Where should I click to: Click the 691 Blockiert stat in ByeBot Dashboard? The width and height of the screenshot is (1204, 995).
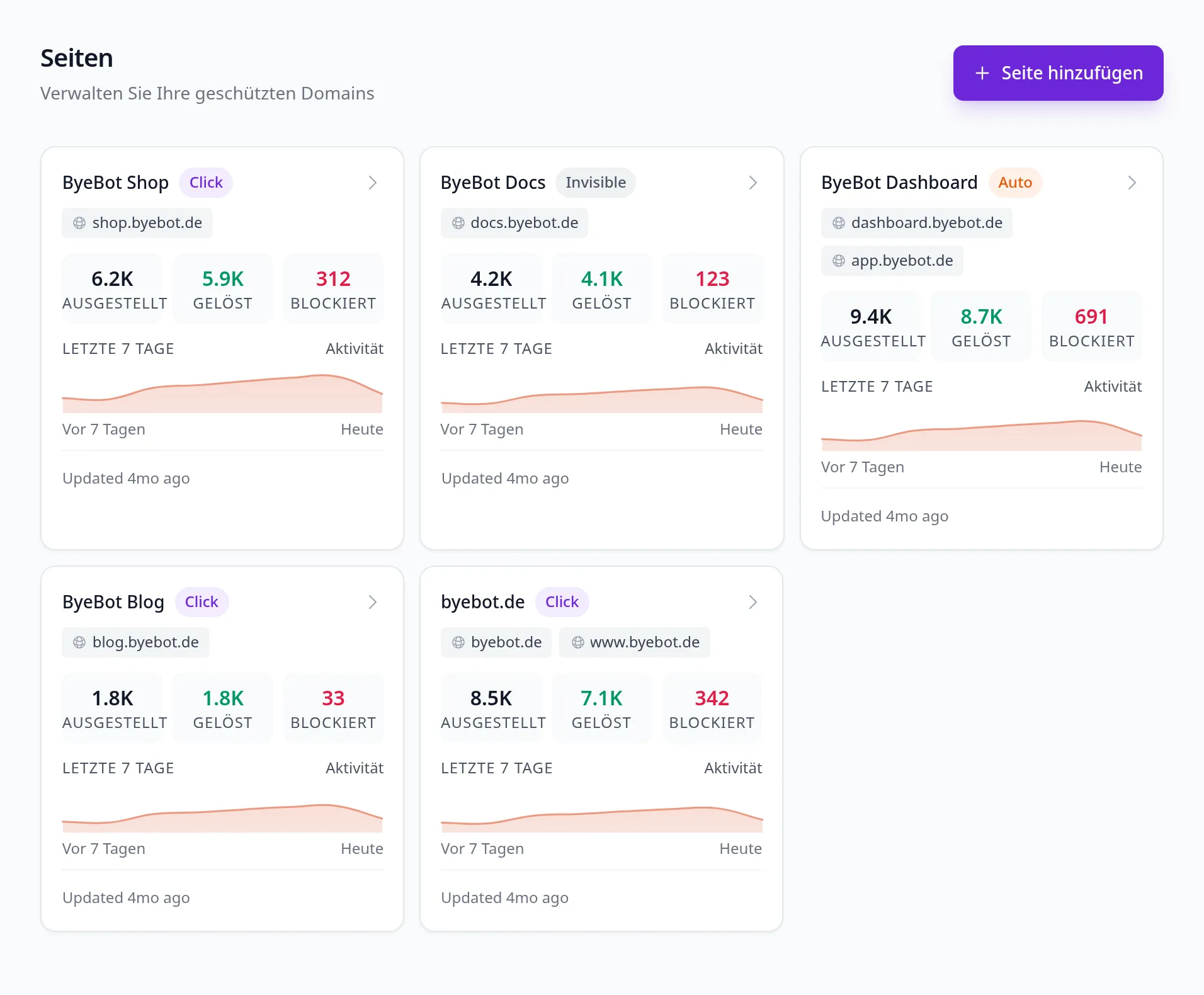(x=1091, y=327)
